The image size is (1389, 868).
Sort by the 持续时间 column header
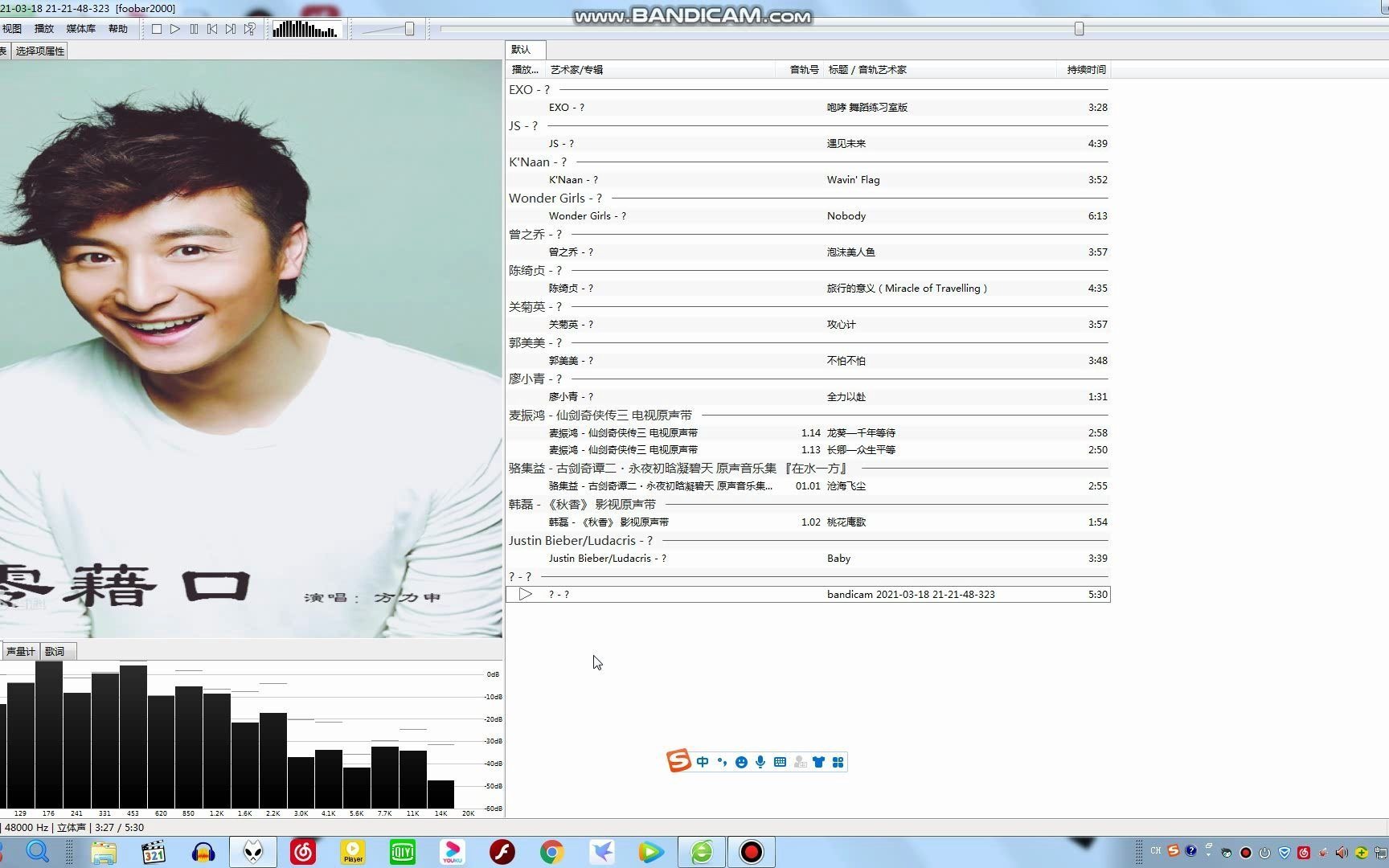[1084, 70]
